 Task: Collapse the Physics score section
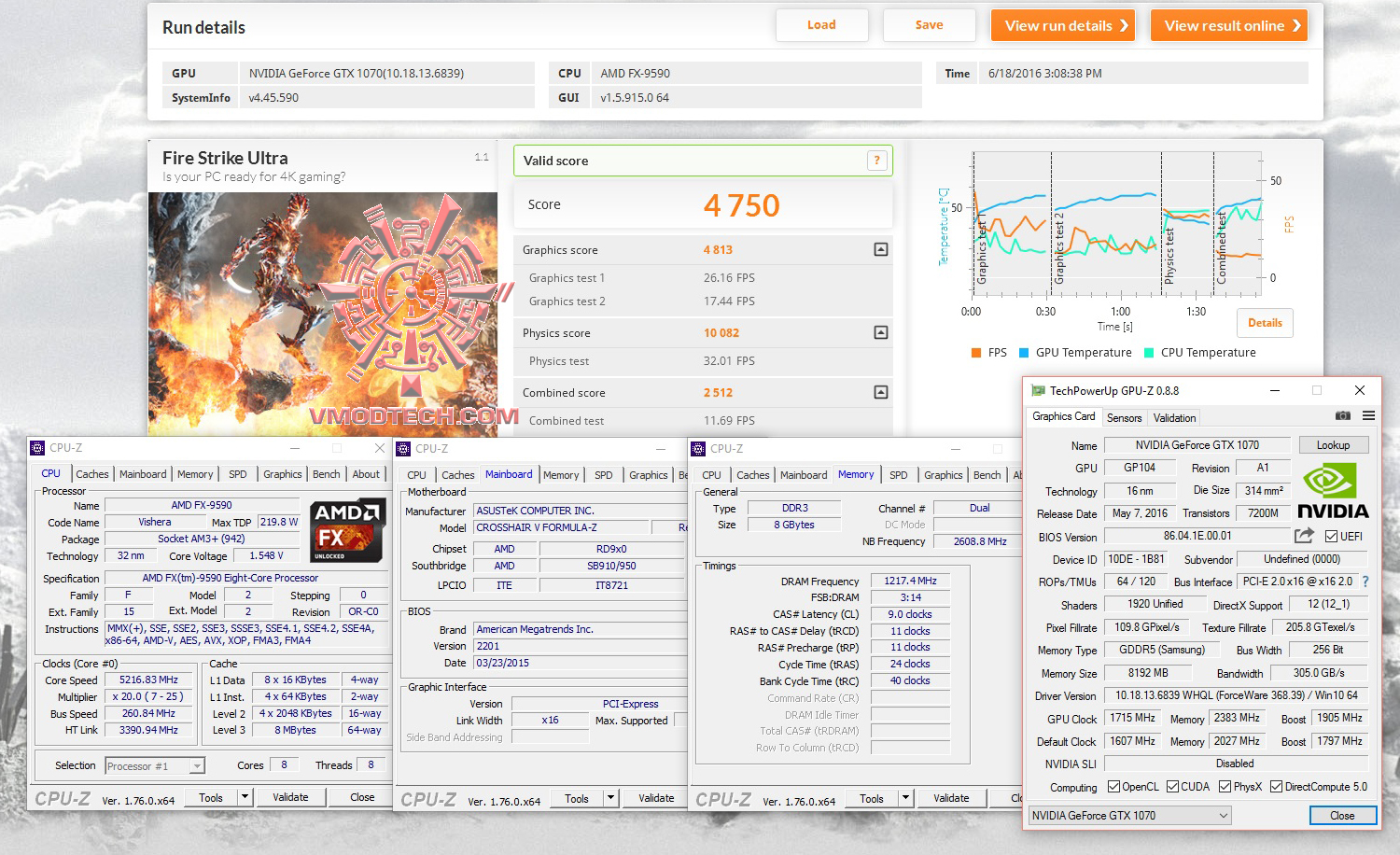(880, 332)
